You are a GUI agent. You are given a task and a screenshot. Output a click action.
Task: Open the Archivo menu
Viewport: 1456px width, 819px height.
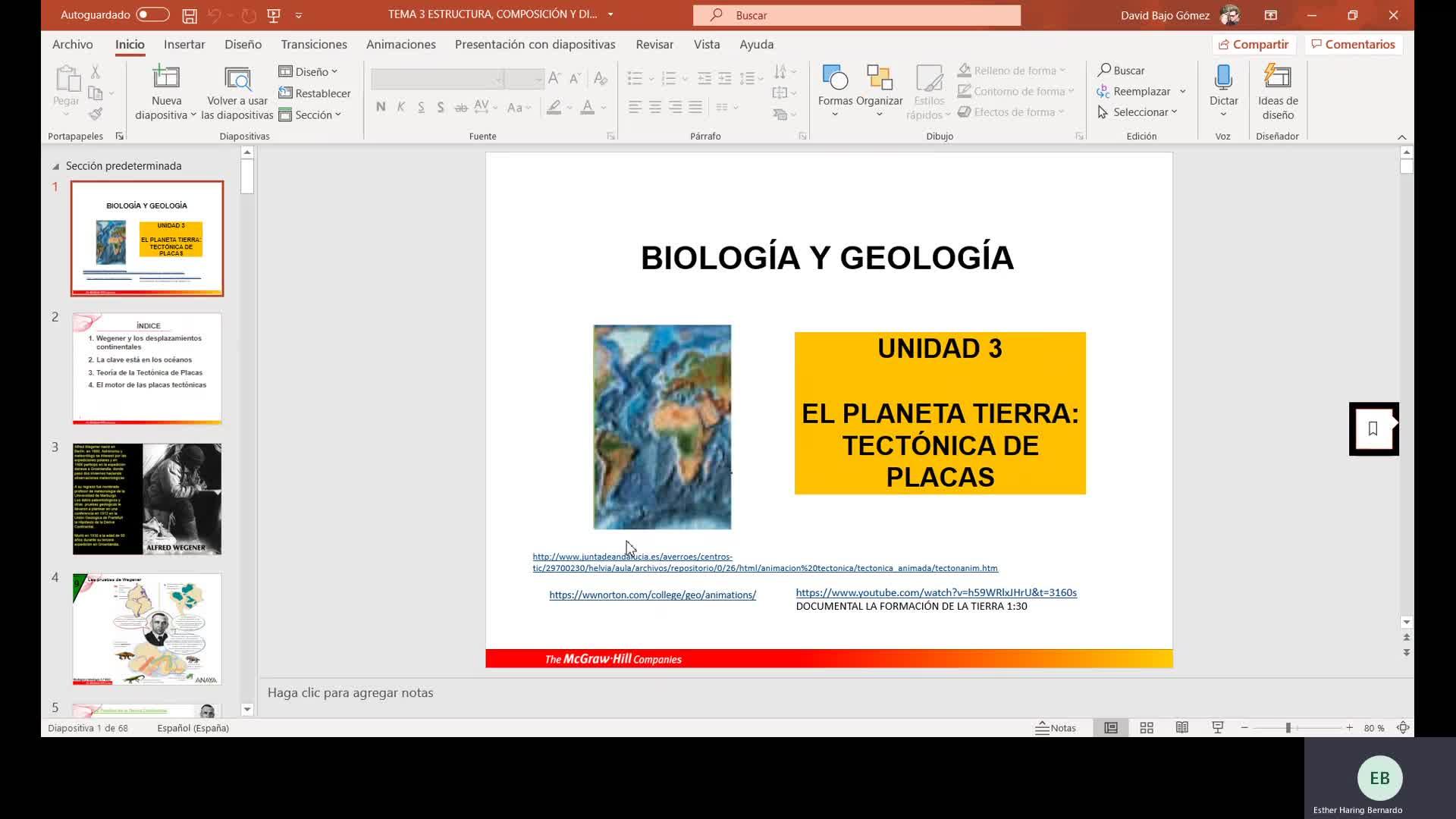click(x=72, y=45)
